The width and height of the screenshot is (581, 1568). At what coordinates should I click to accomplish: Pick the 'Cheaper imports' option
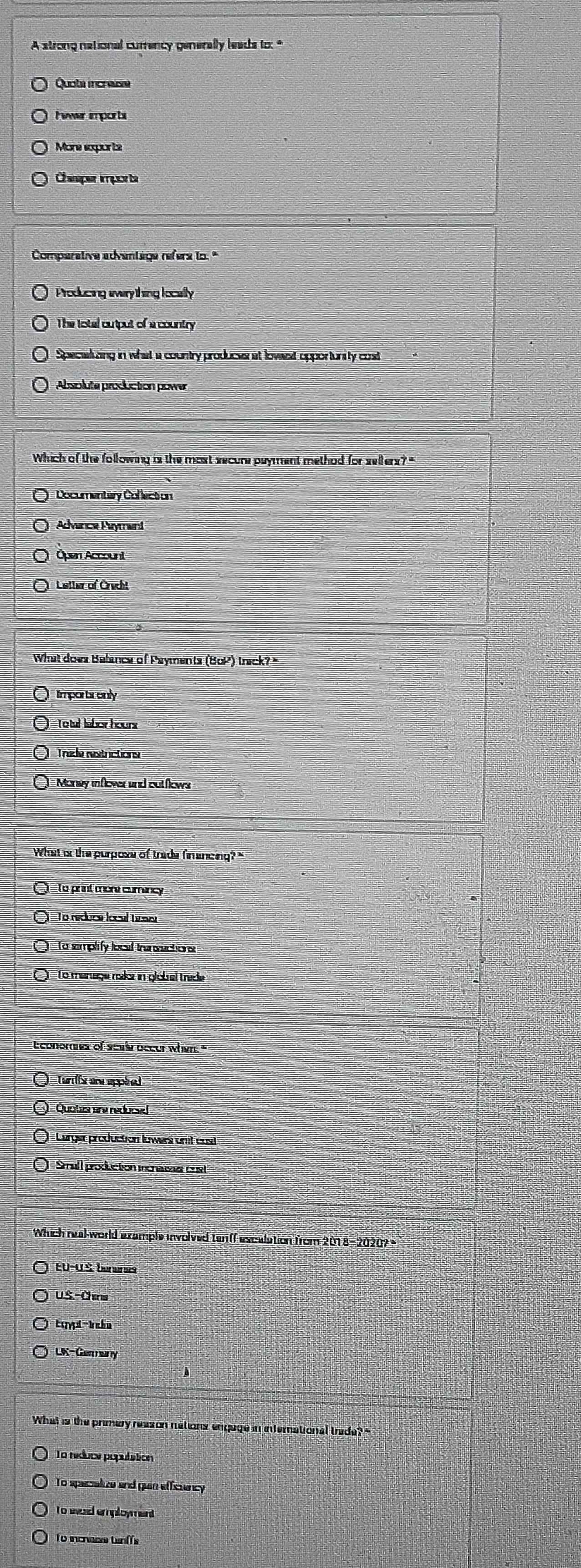[x=40, y=178]
